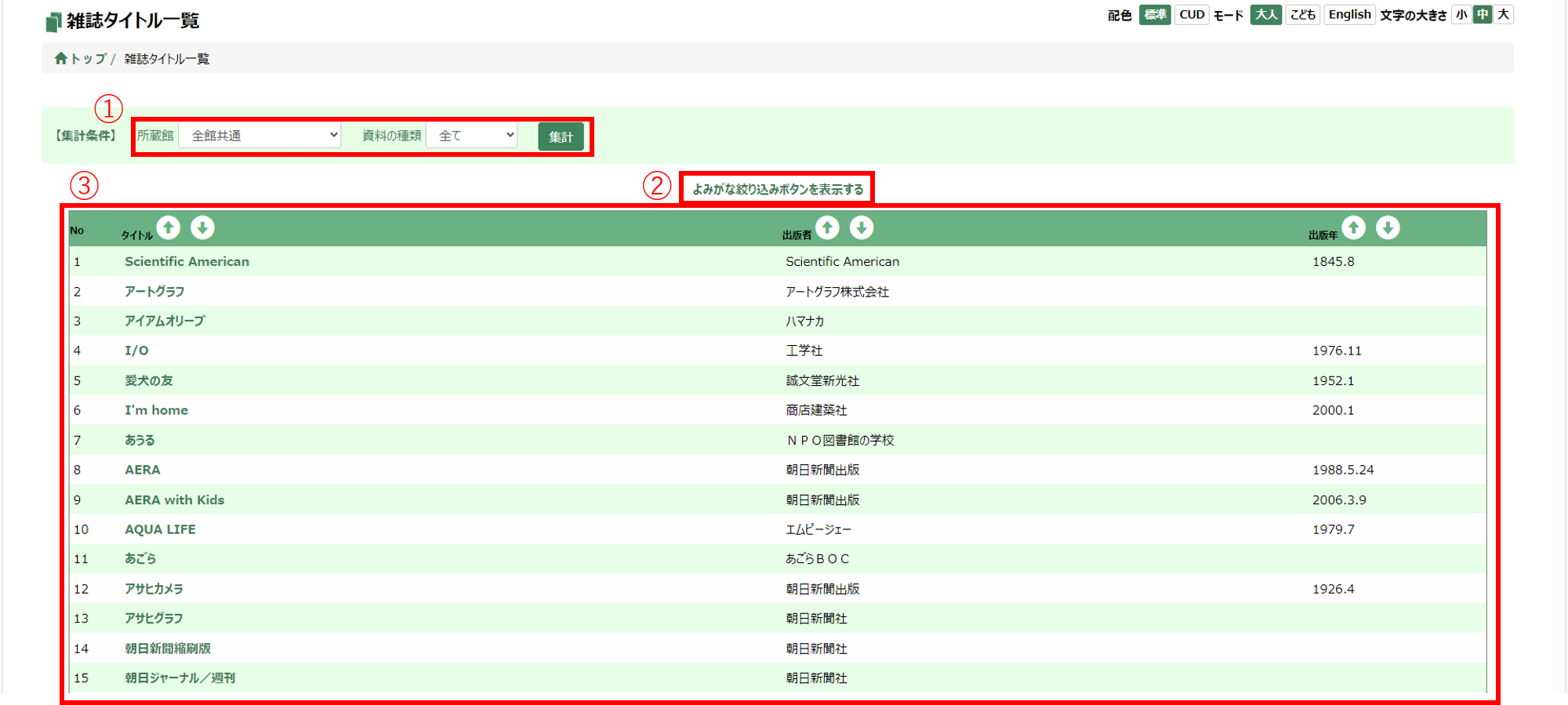
Task: Click the home icon in breadcrumb
Action: [x=61, y=59]
